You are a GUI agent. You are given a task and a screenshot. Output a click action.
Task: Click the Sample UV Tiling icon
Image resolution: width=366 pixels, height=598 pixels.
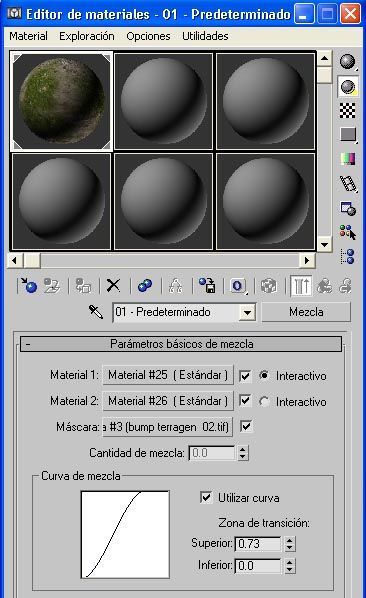pyautogui.click(x=348, y=134)
